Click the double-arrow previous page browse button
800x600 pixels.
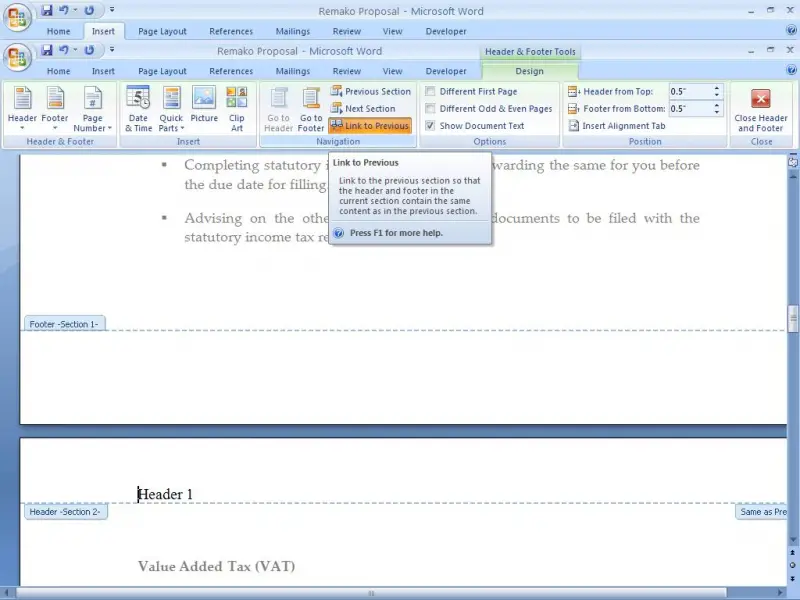click(793, 553)
